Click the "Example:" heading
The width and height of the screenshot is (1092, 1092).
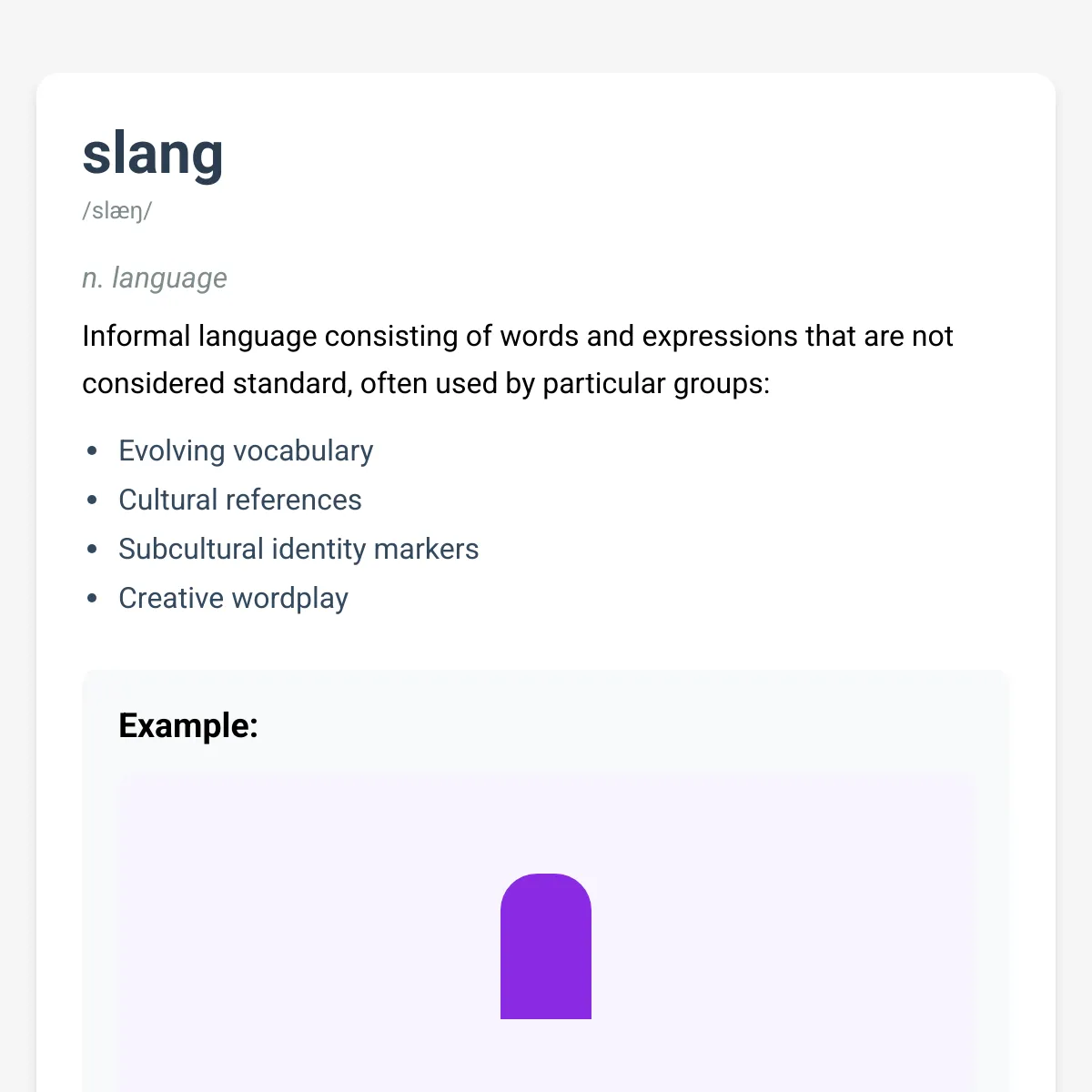[188, 725]
